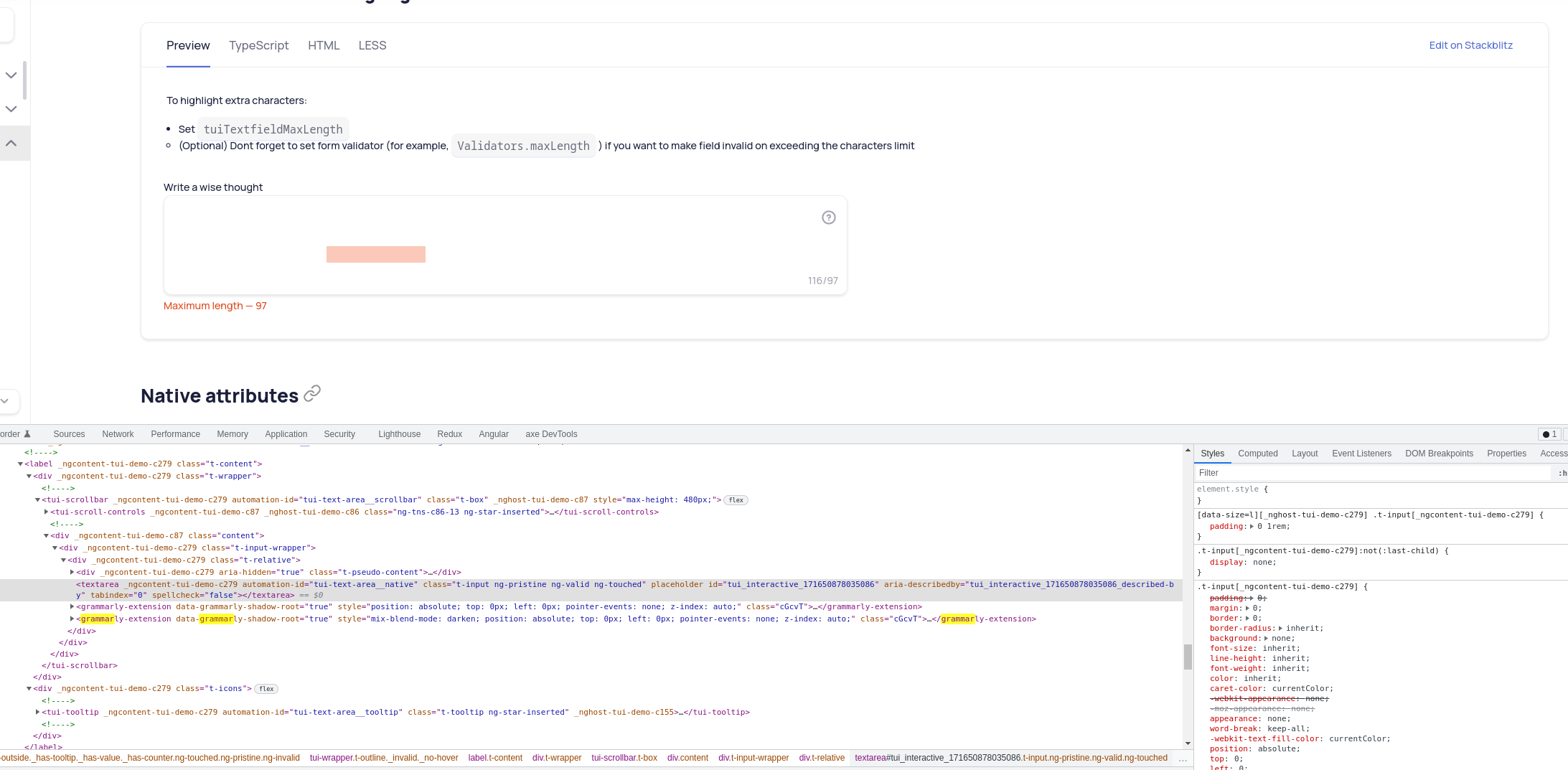The height and width of the screenshot is (770, 1568).
Task: Select tui-scrollbar.t-box in the breadcrumb bar
Action: pyautogui.click(x=624, y=758)
